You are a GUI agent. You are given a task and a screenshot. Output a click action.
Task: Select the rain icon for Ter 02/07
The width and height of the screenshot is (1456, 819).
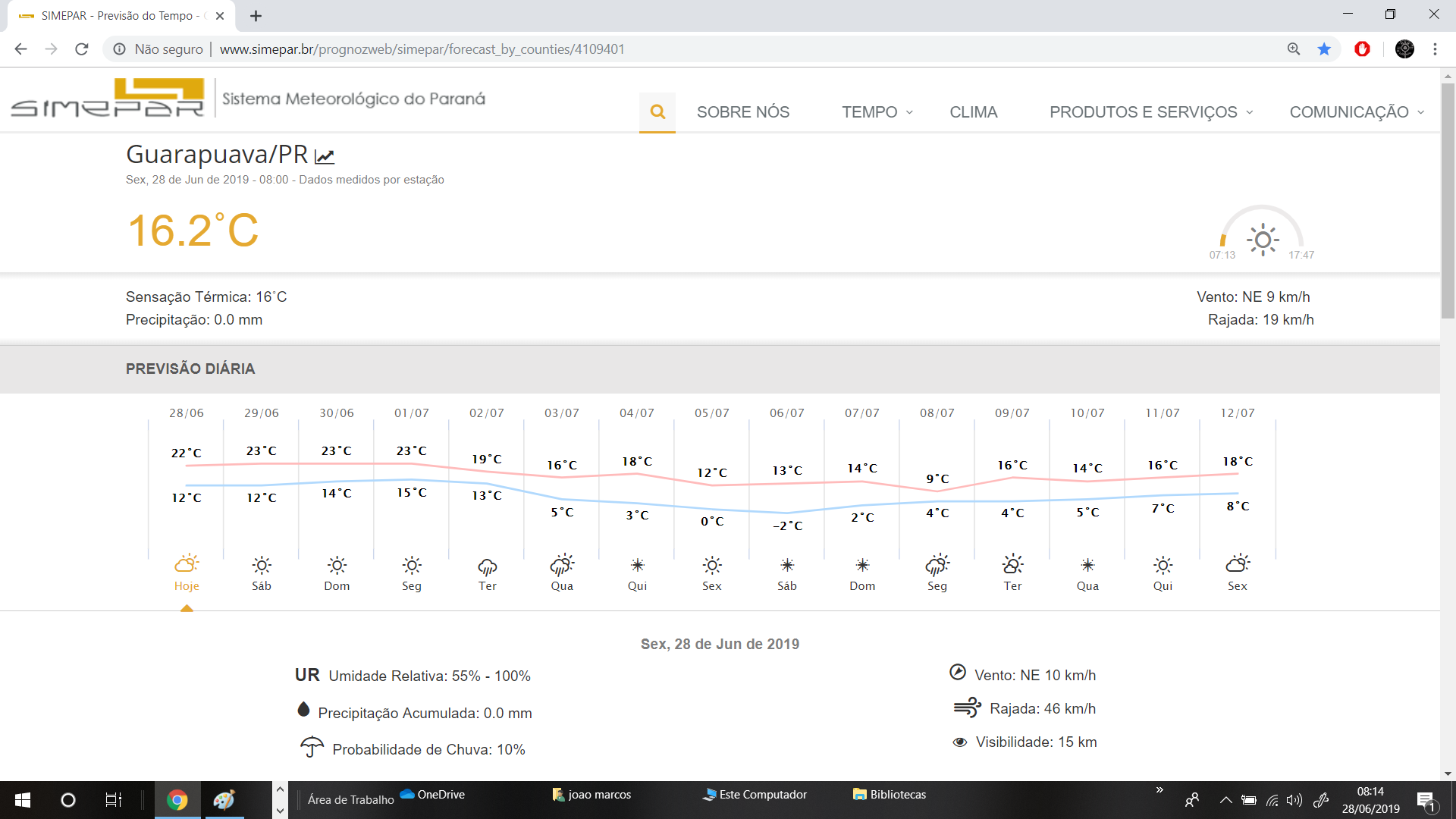coord(487,566)
